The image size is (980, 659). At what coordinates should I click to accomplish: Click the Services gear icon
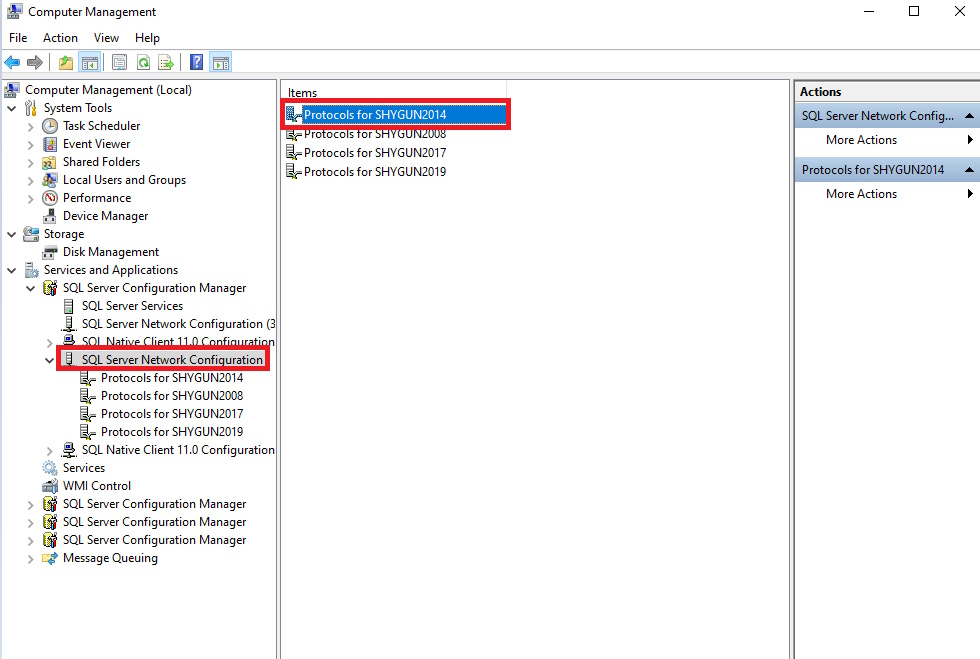click(50, 468)
